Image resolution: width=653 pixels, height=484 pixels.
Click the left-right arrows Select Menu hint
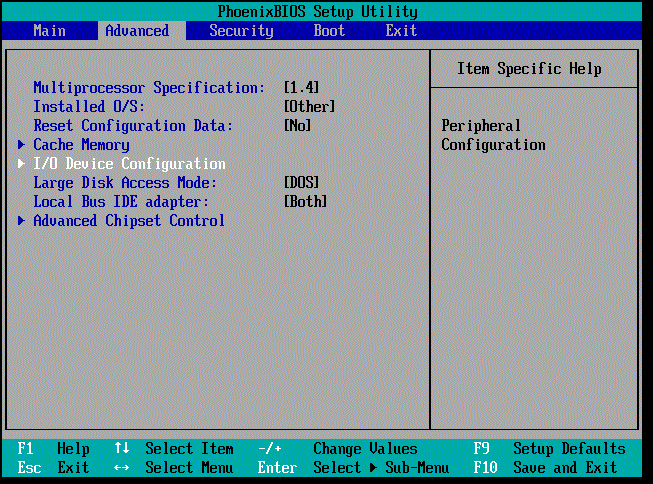point(173,467)
